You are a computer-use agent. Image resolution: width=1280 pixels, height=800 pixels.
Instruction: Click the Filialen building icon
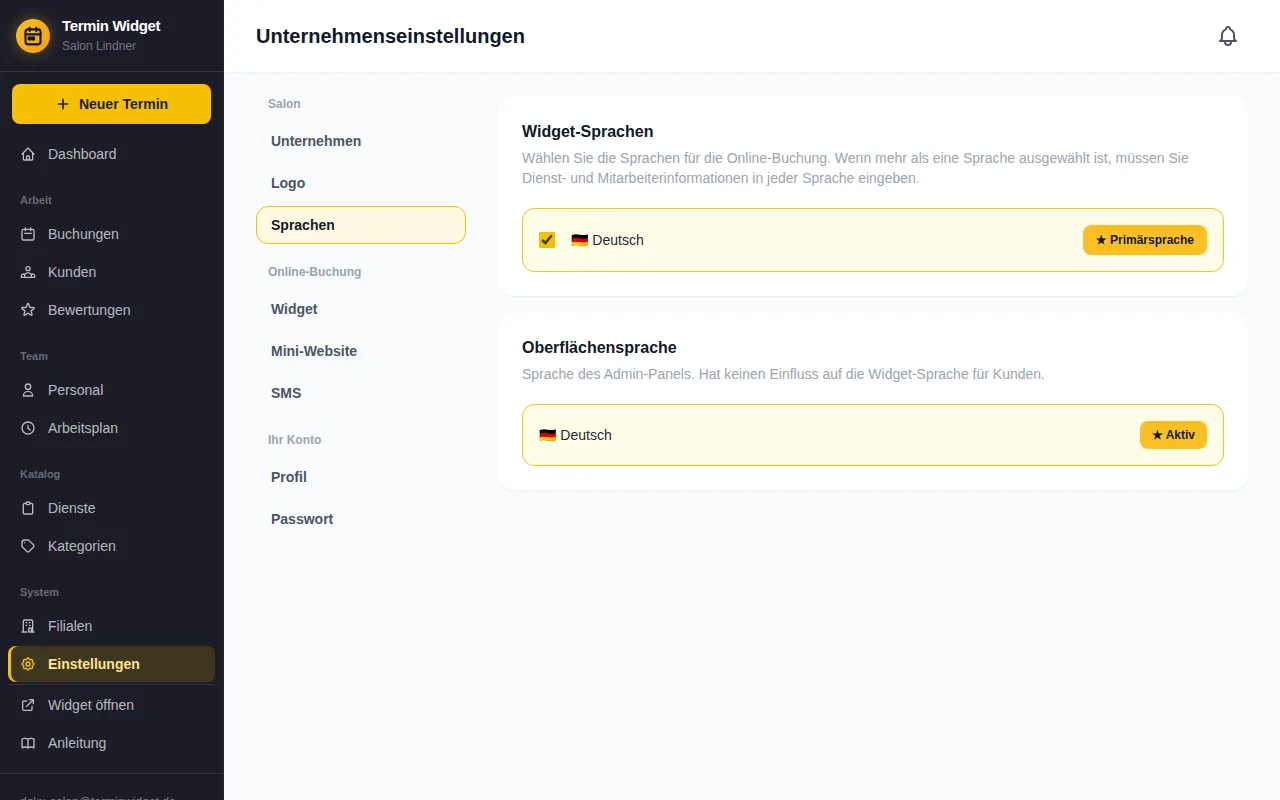28,626
